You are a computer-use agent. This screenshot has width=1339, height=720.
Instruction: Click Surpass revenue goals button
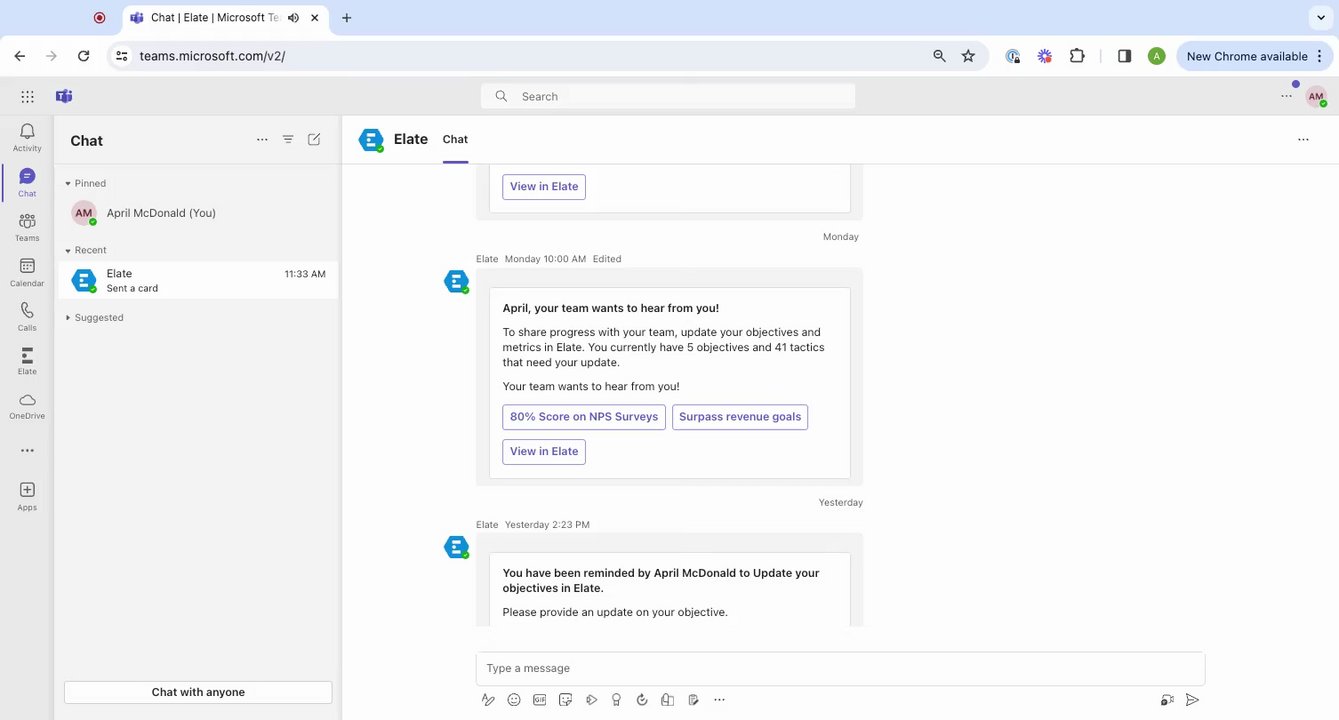click(x=740, y=417)
